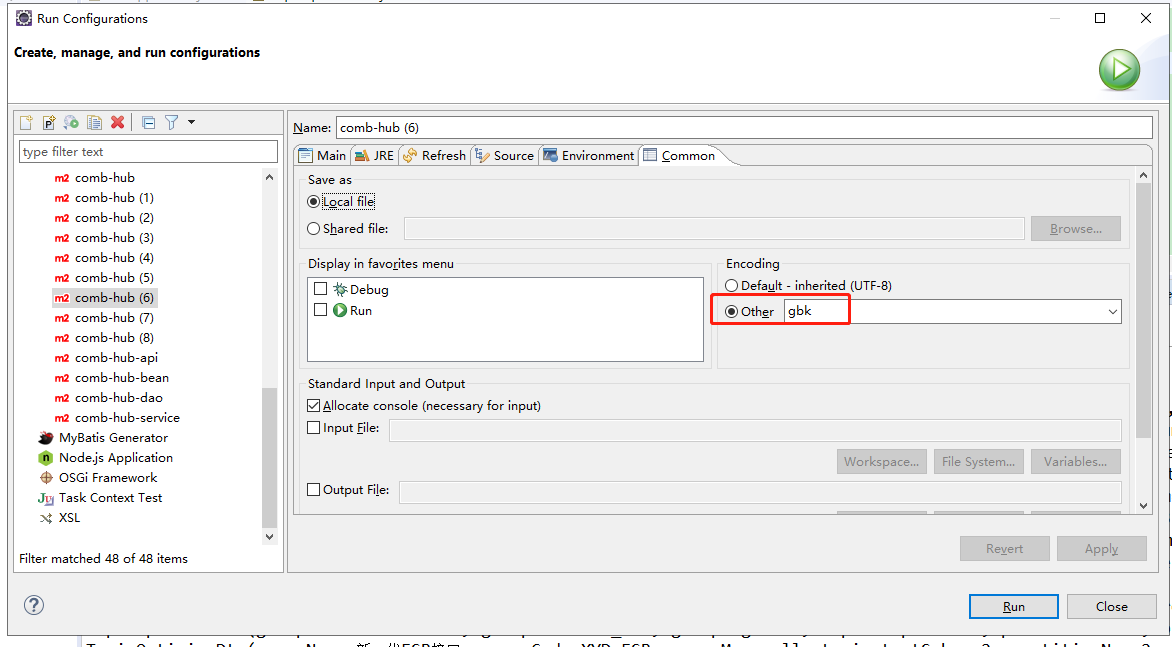
Task: Switch to the Main tab
Action: tap(322, 155)
